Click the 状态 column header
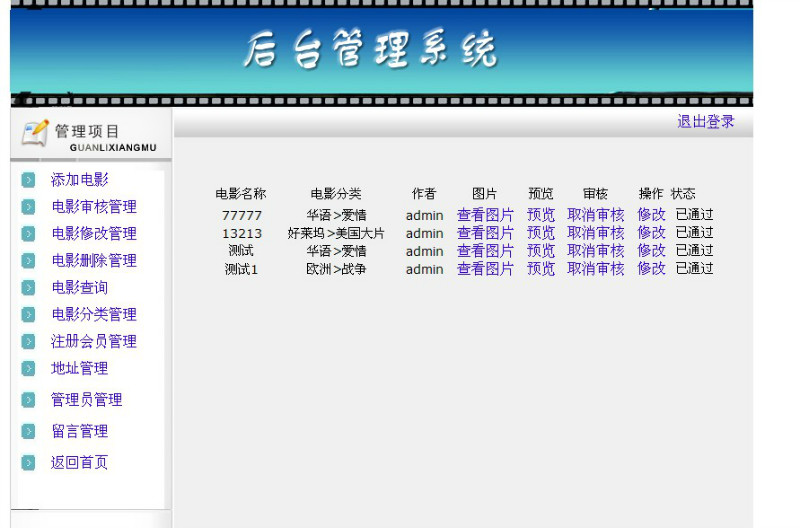The width and height of the screenshot is (800, 528). (683, 194)
